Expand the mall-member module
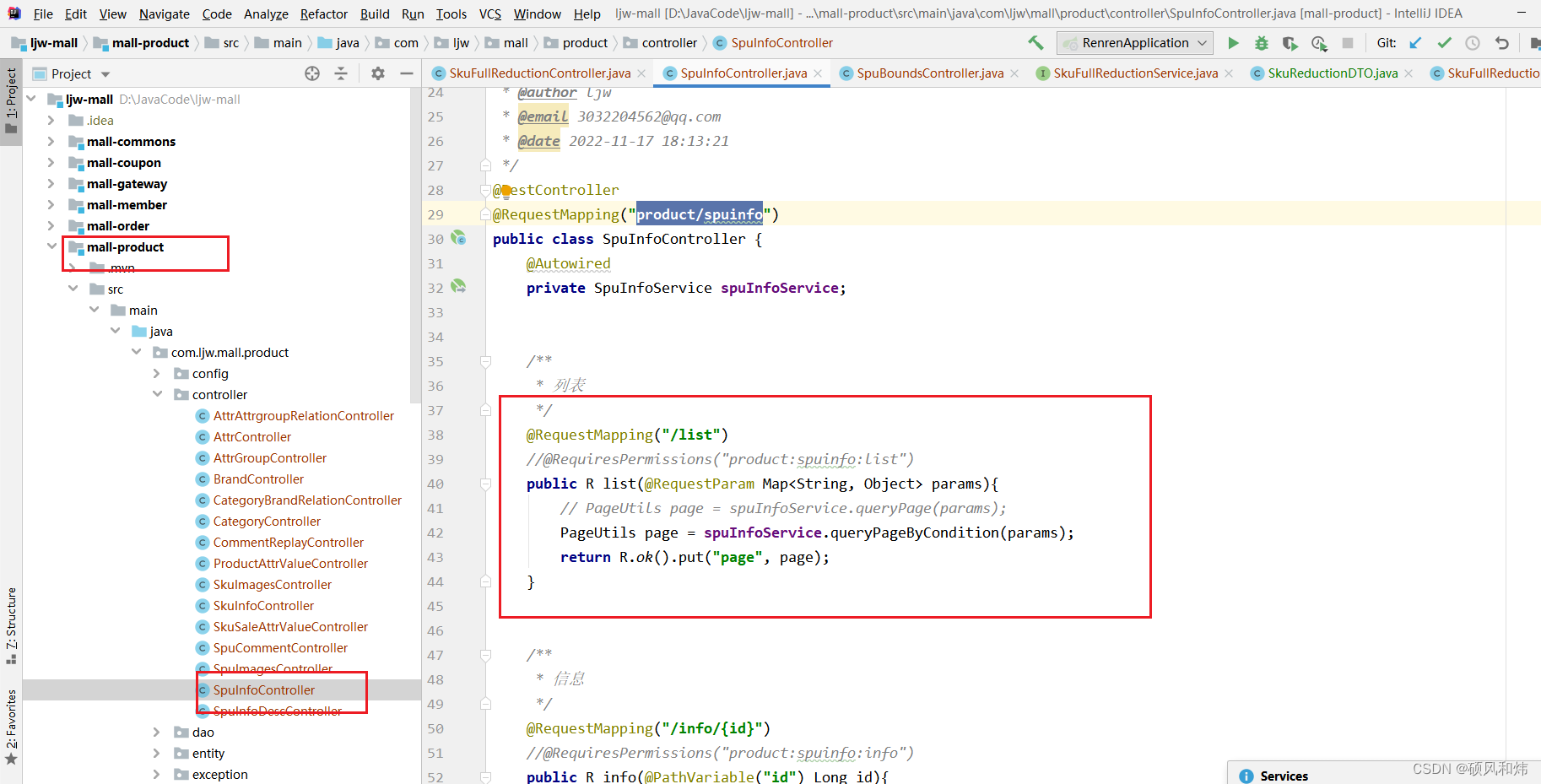Screen dimensions: 1541x784 point(51,204)
